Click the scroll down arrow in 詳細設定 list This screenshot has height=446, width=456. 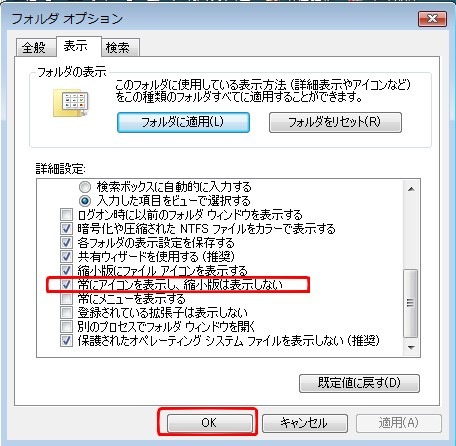(411, 348)
